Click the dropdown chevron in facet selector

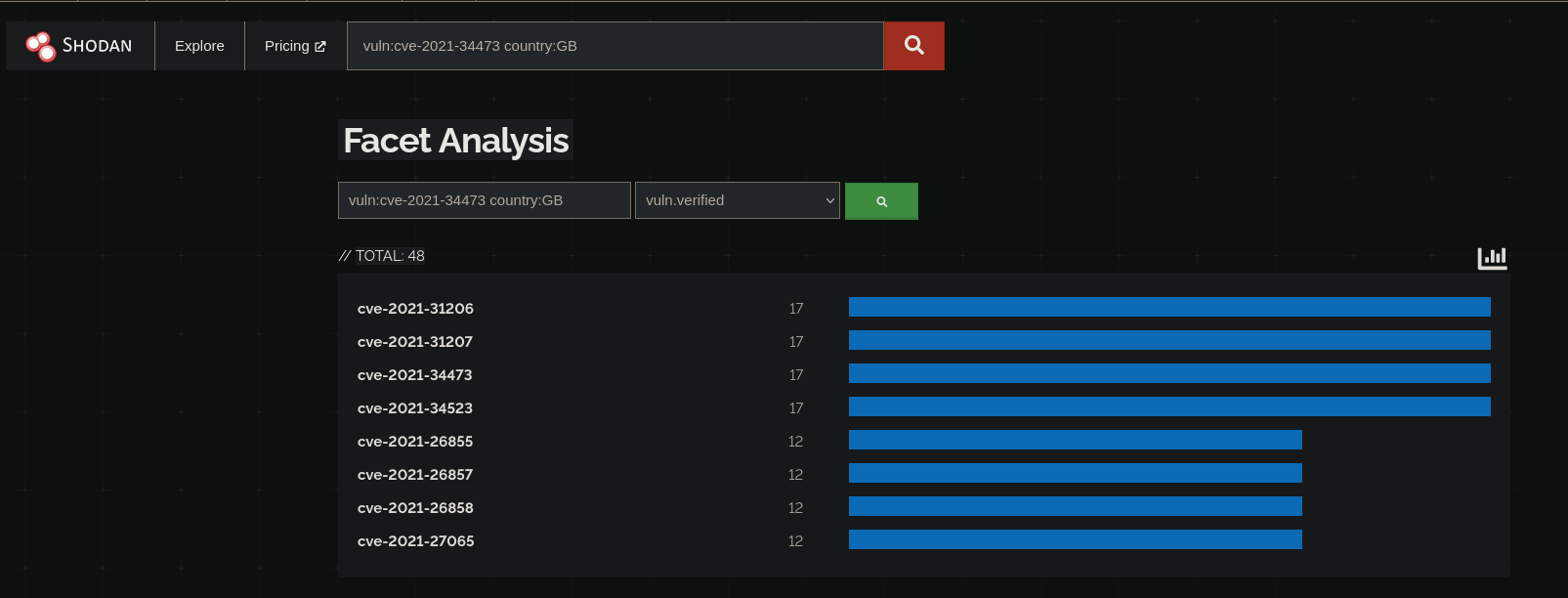tap(829, 200)
